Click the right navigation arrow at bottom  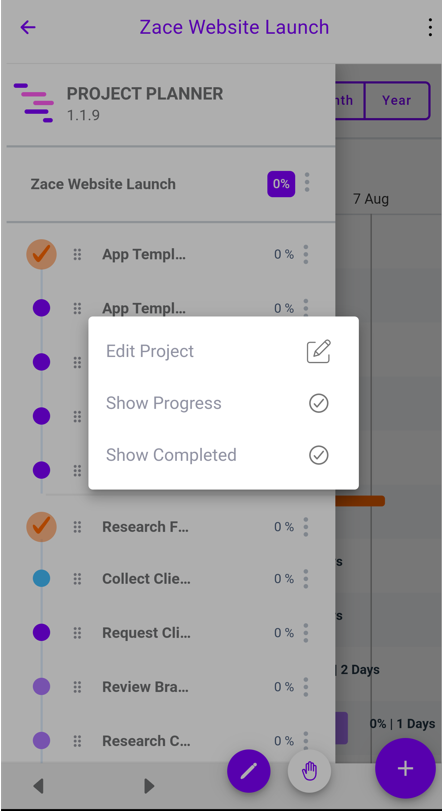point(149,787)
